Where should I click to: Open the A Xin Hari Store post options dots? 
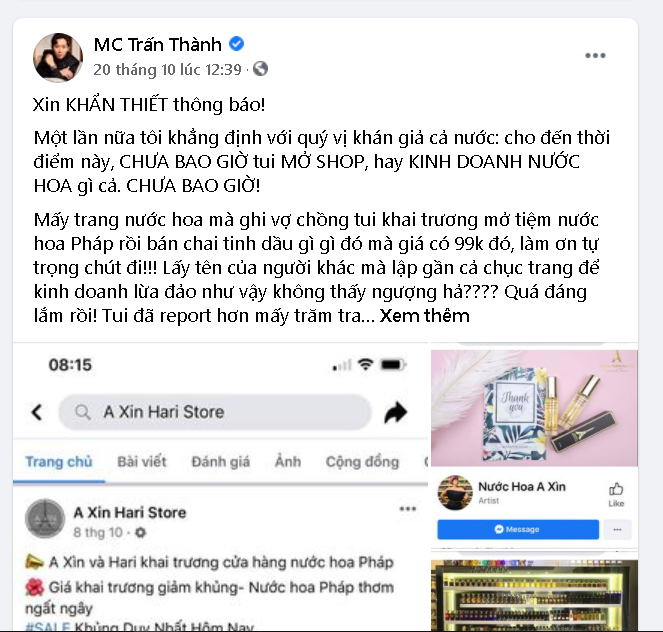(x=408, y=509)
